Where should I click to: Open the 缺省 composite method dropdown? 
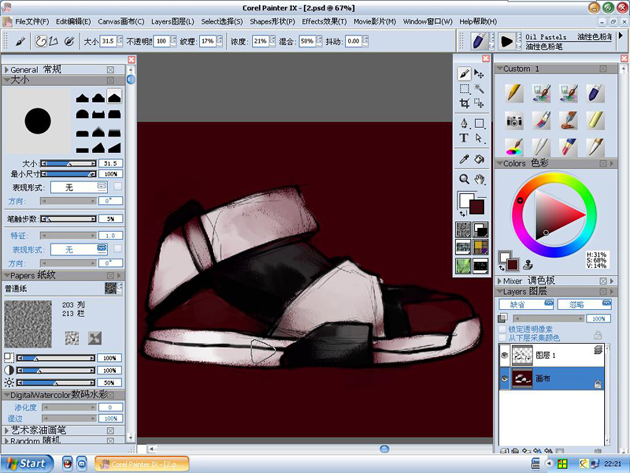point(526,304)
